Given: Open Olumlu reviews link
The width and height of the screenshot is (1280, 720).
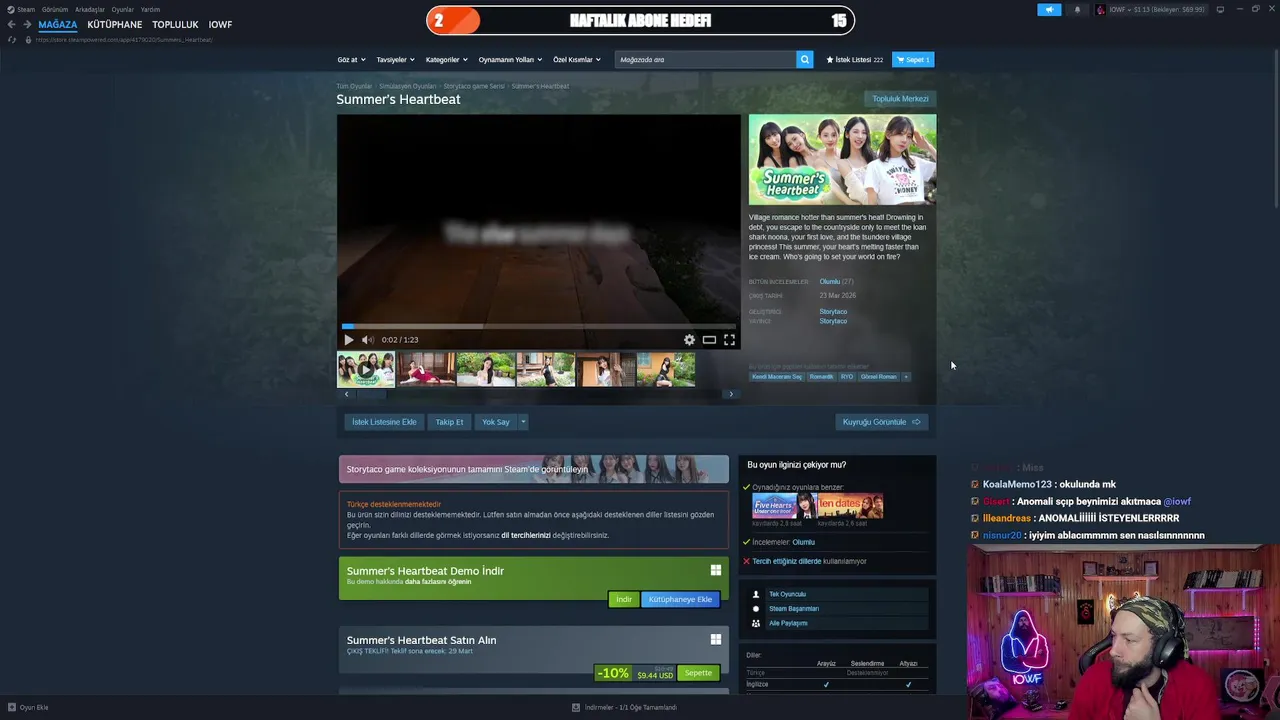Looking at the screenshot, I should [x=829, y=281].
